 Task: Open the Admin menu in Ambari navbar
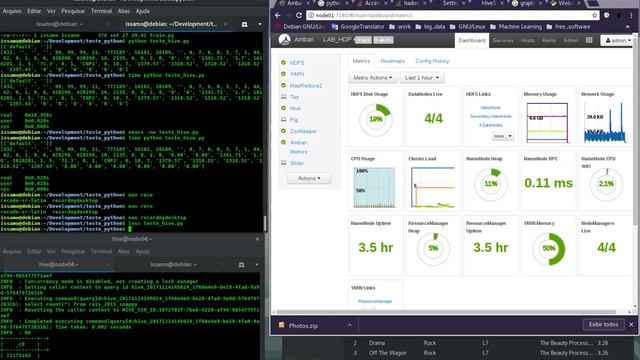(571, 40)
